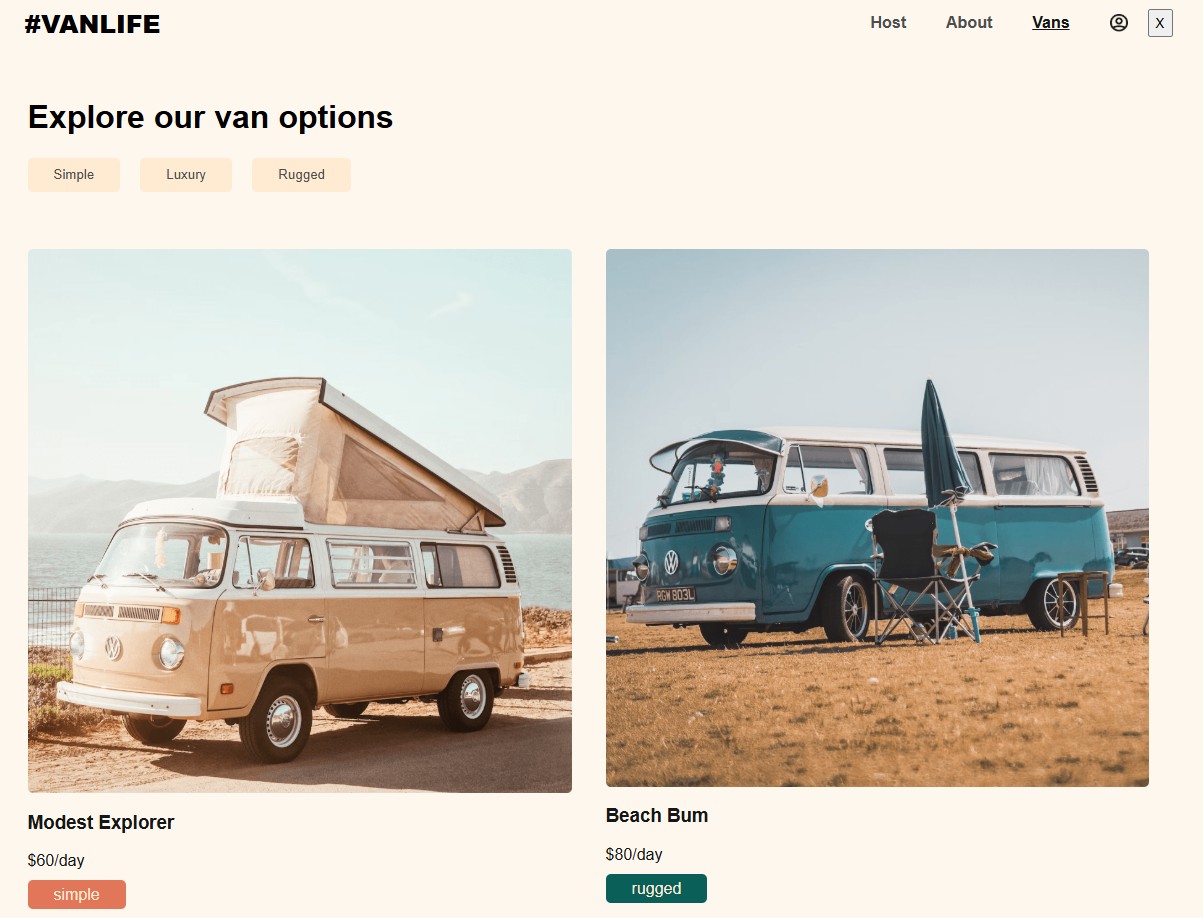Navigate to the About page
This screenshot has width=1203, height=918.
(969, 23)
